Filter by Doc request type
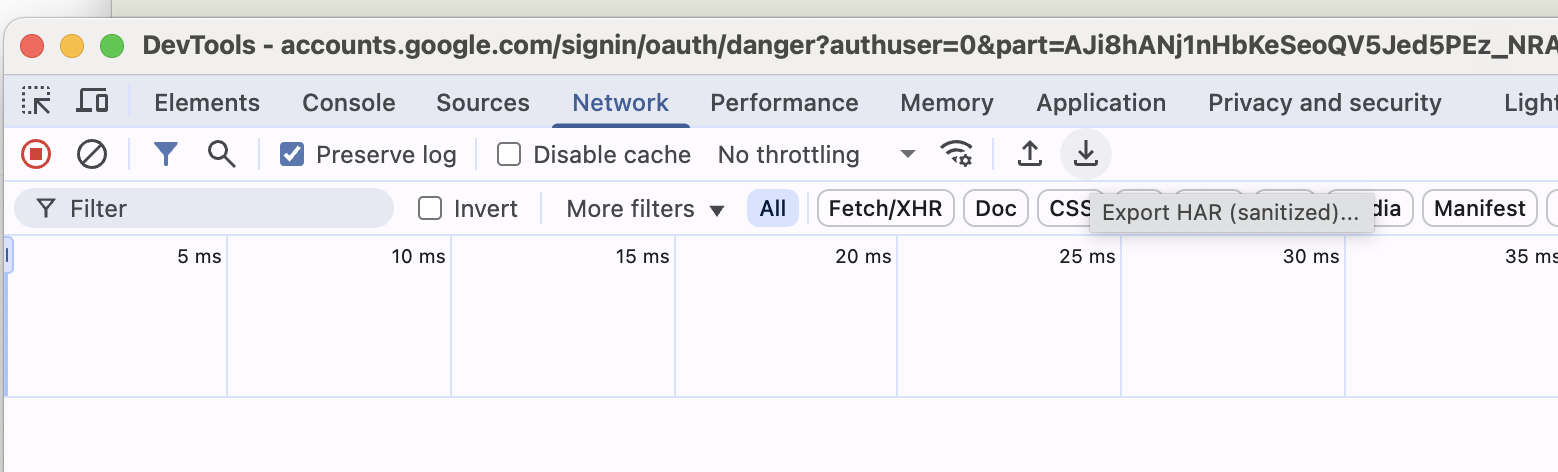Screen dimensions: 1558x472 point(996,208)
